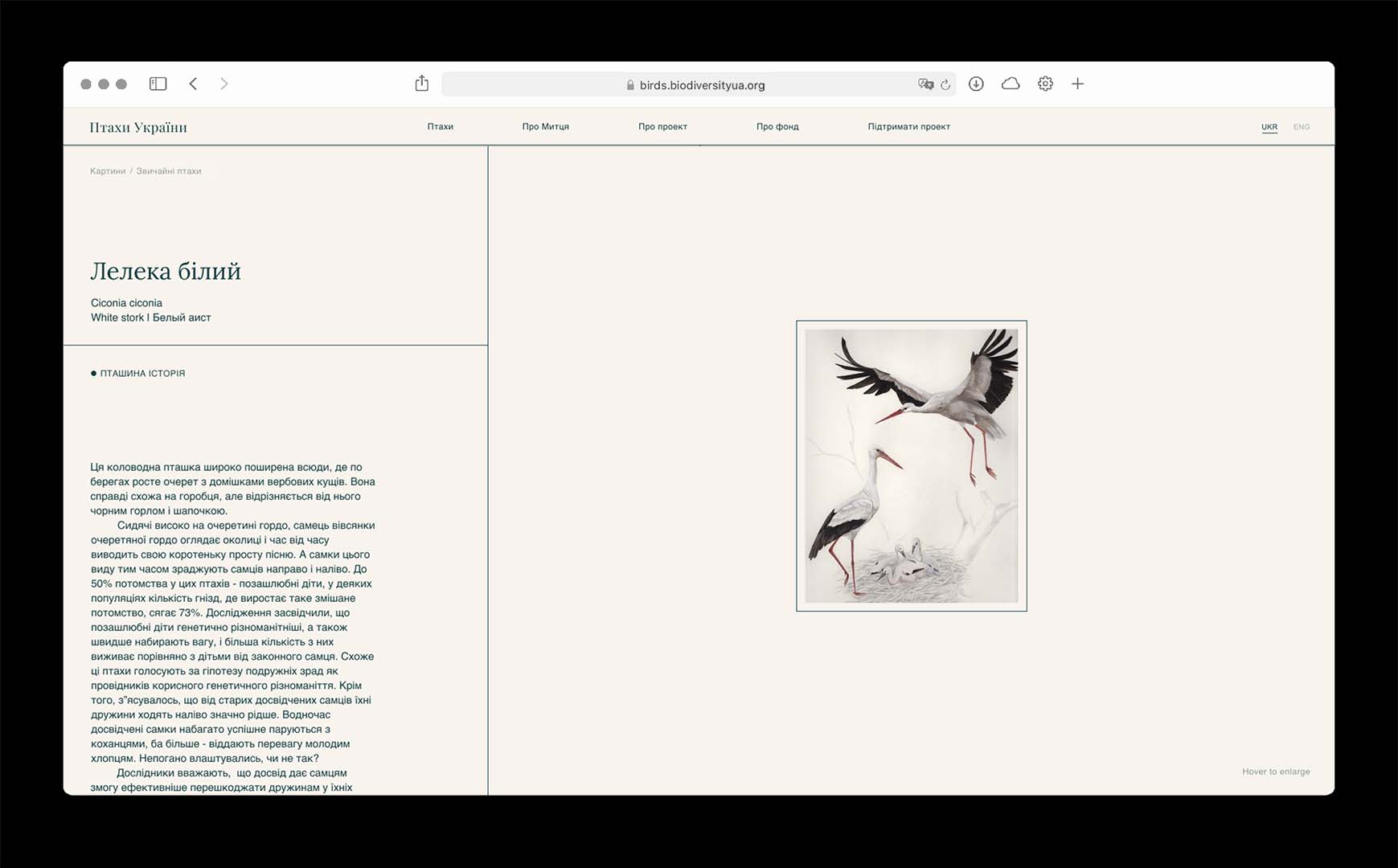Screen dimensions: 1398x868
Task: Focus the birds.biodiversityua.org address field
Action: tap(699, 84)
